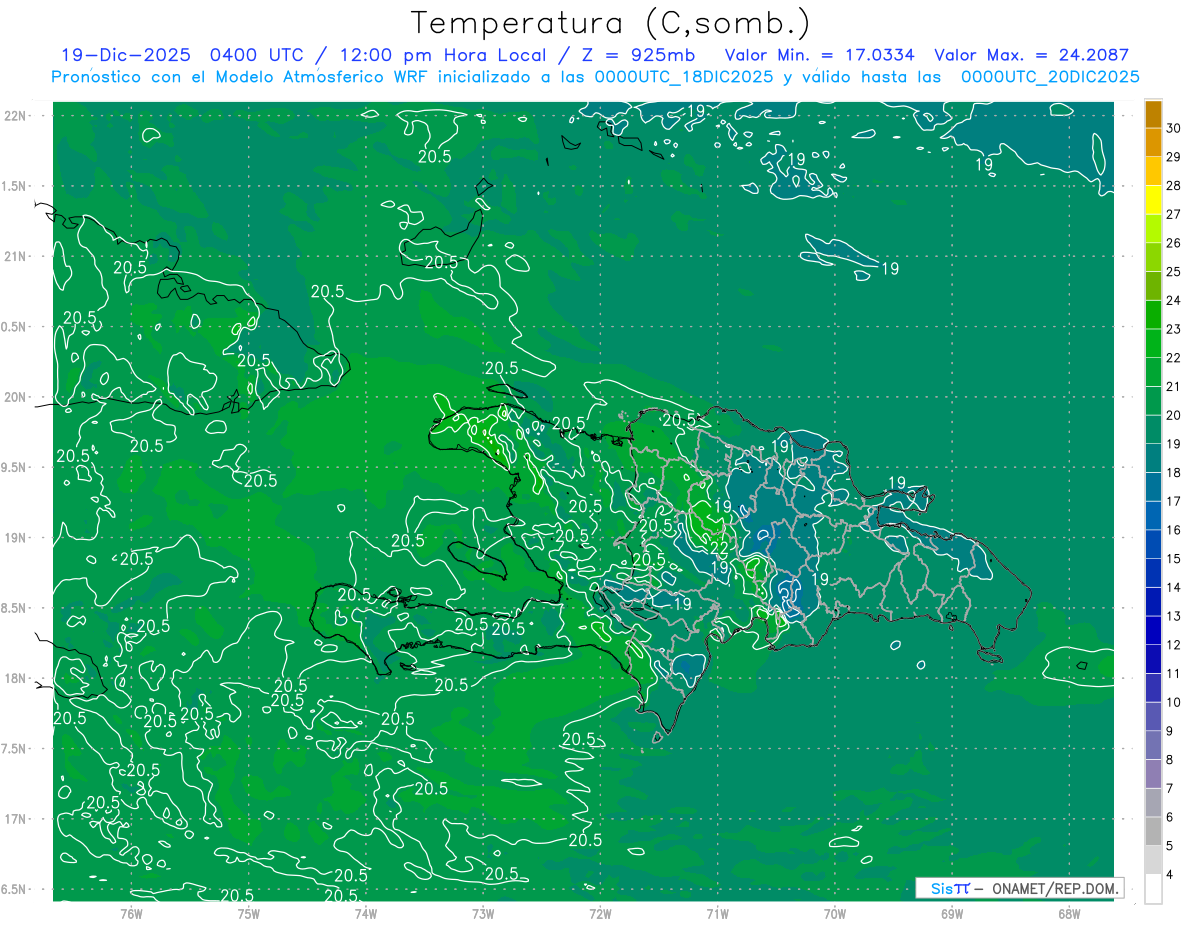Screen dimensions: 1200x927
Task: Click the '9.5N' latitude axis label
Action: pyautogui.click(x=14, y=467)
